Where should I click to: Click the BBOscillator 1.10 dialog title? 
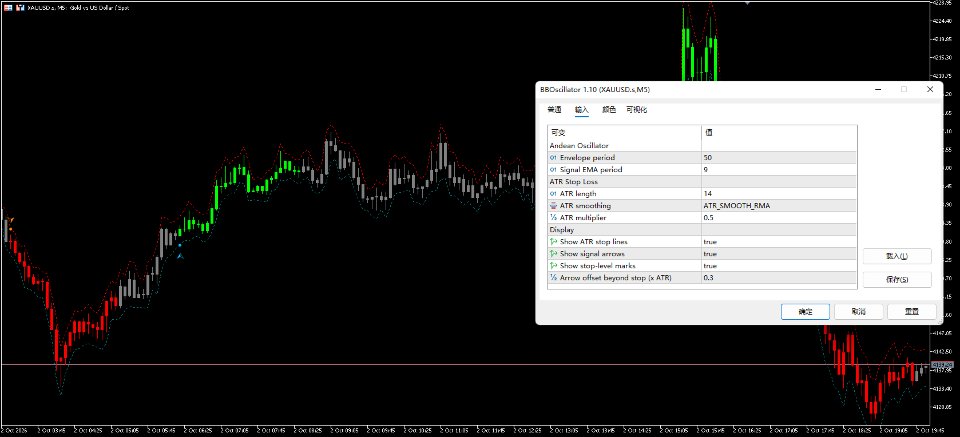click(594, 89)
